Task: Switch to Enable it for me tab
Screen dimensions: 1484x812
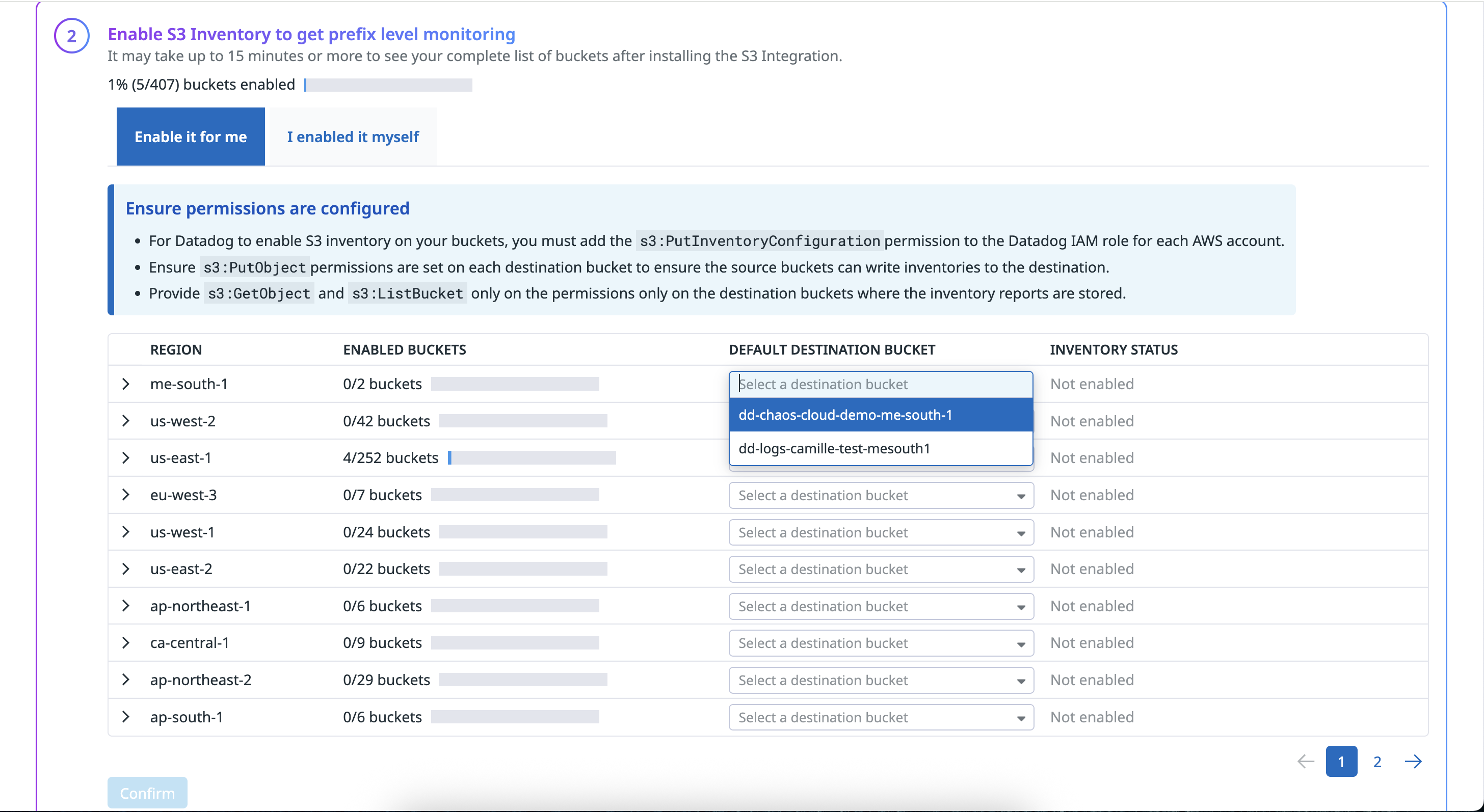Action: [191, 137]
